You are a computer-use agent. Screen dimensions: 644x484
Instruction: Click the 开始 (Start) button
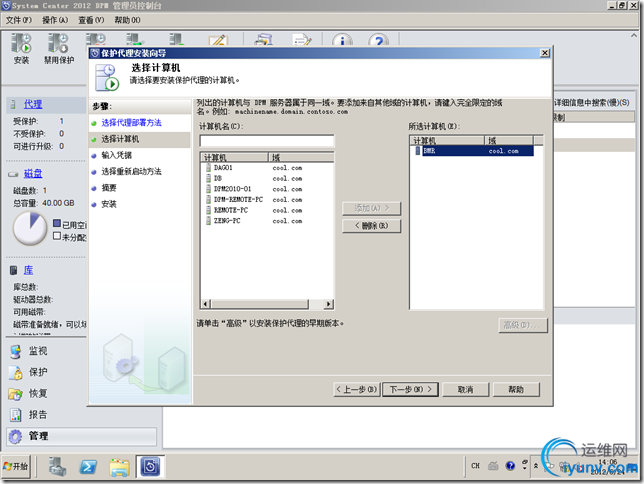[x=16, y=466]
